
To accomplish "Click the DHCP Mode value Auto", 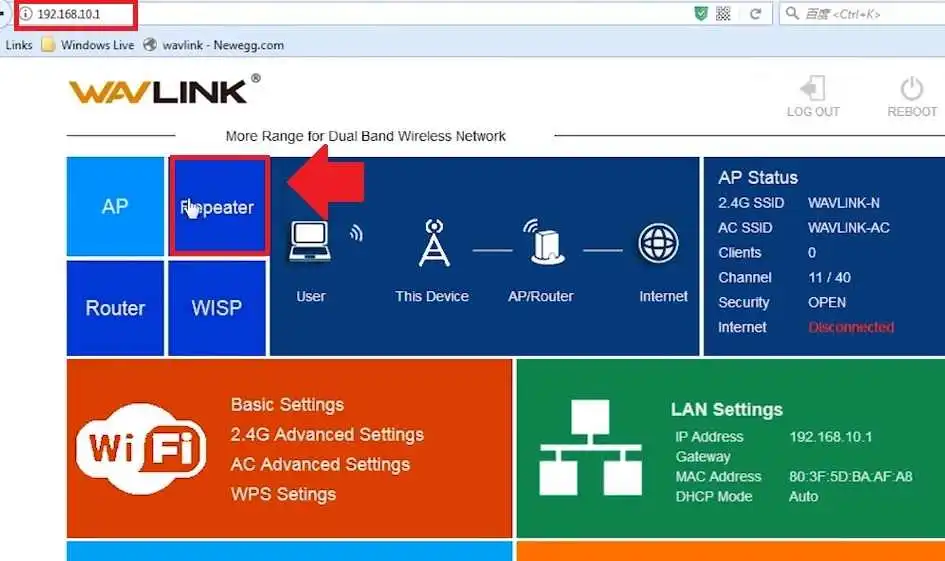I will coord(803,497).
